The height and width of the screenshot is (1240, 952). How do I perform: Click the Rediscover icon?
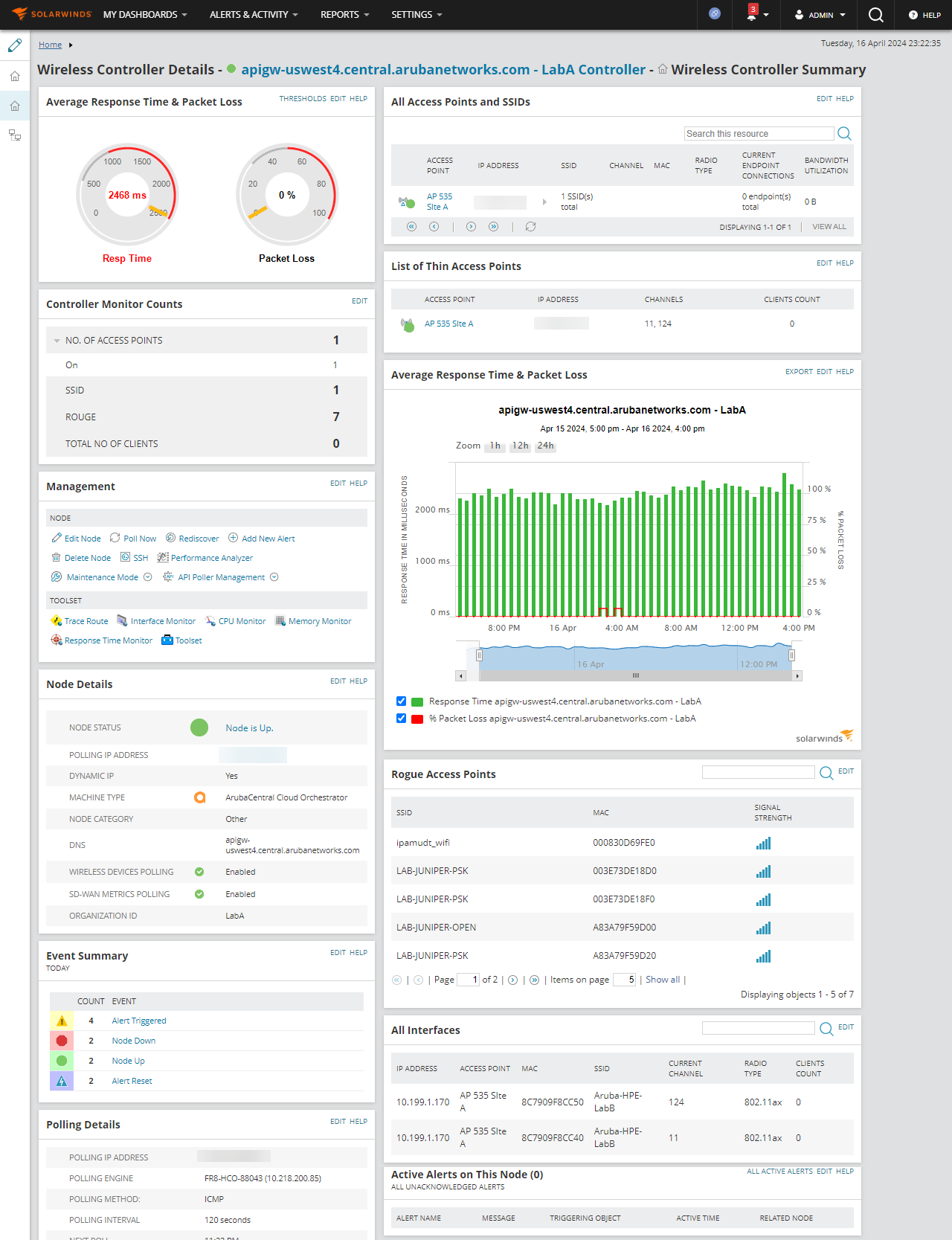click(170, 538)
